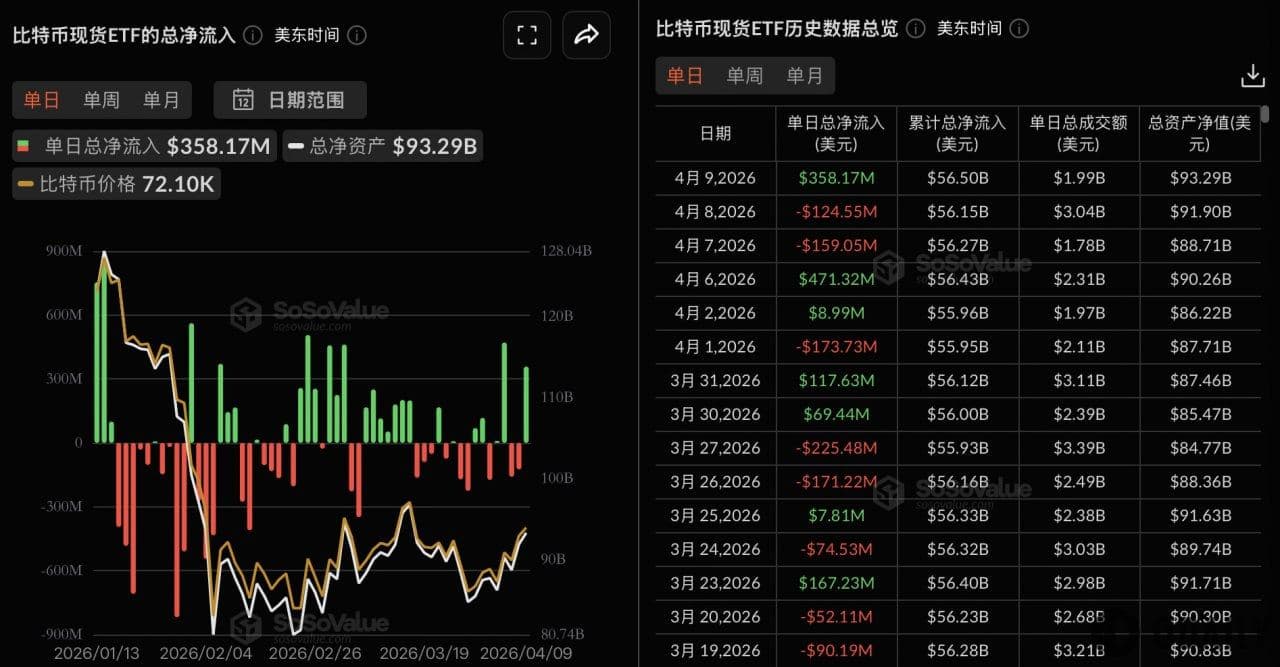Click the download table data icon
The image size is (1280, 667).
coord(1252,76)
